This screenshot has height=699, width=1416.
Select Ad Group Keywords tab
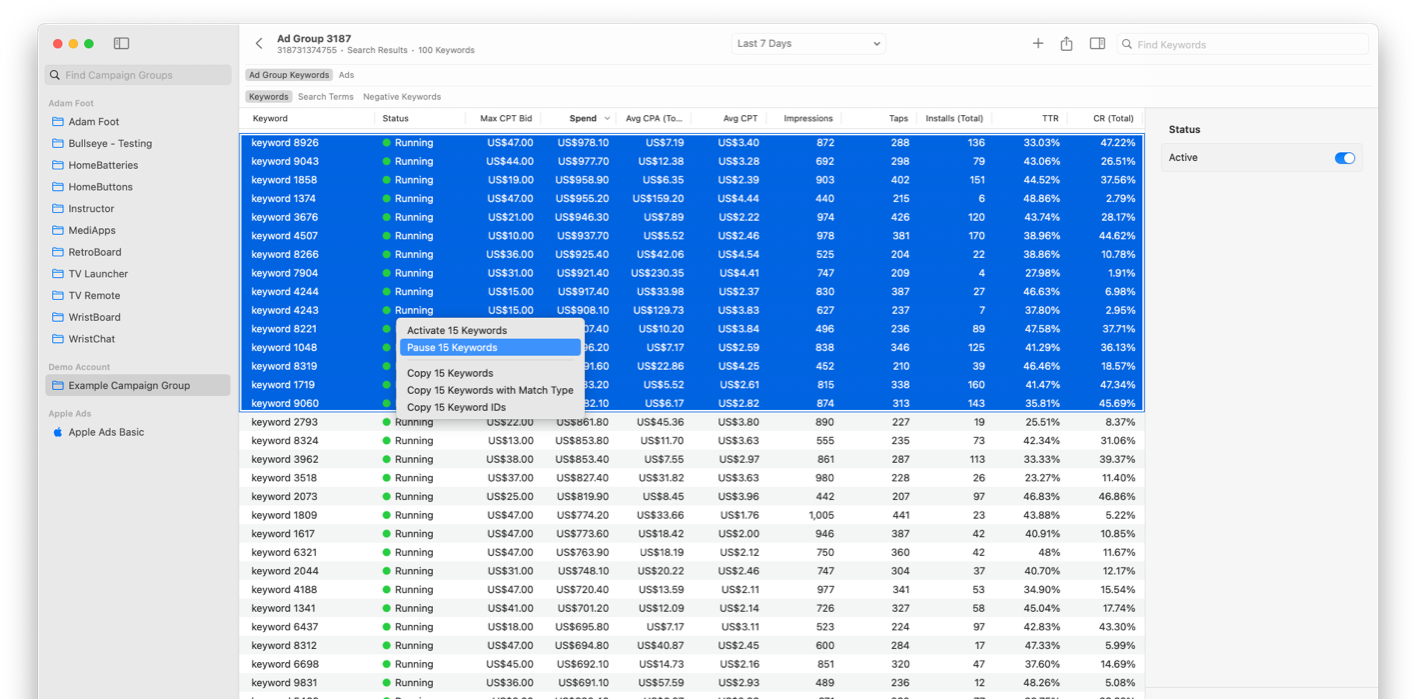[289, 75]
